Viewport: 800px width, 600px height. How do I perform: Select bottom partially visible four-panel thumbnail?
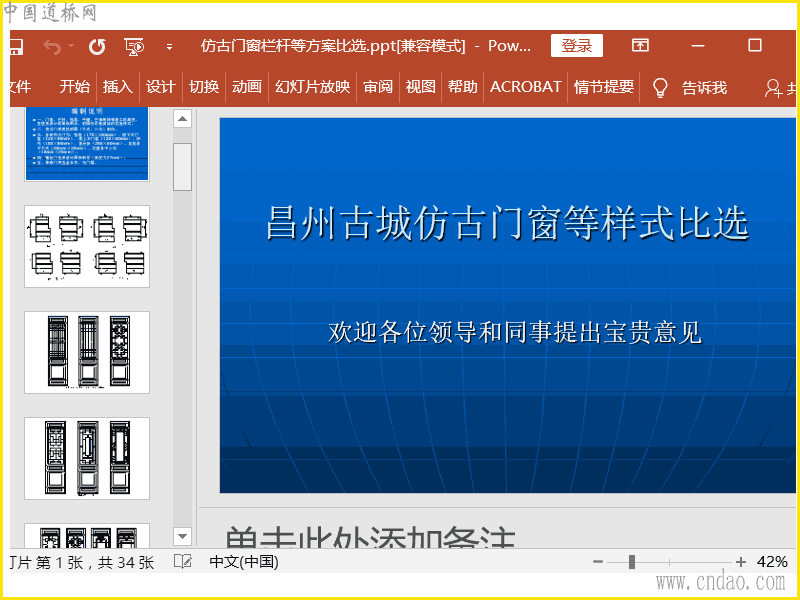click(87, 536)
